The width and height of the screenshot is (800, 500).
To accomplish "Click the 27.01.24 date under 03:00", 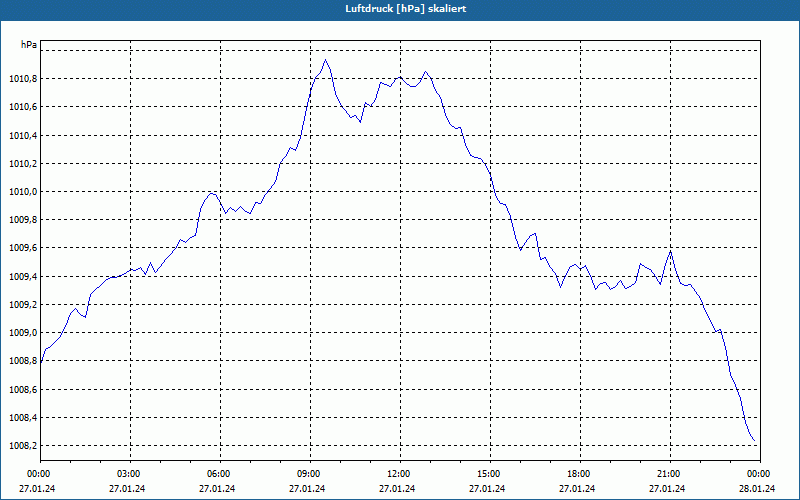I will pos(127,489).
